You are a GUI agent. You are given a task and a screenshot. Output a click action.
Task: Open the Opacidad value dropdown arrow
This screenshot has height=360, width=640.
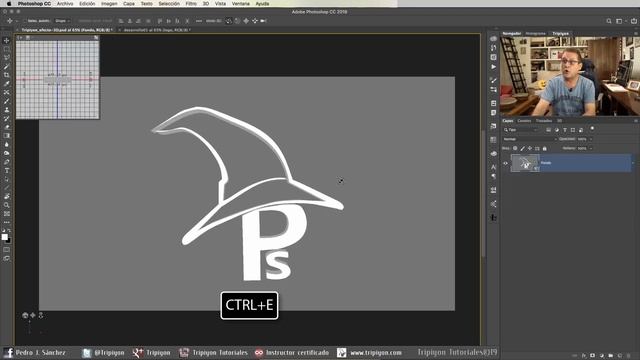(x=591, y=139)
